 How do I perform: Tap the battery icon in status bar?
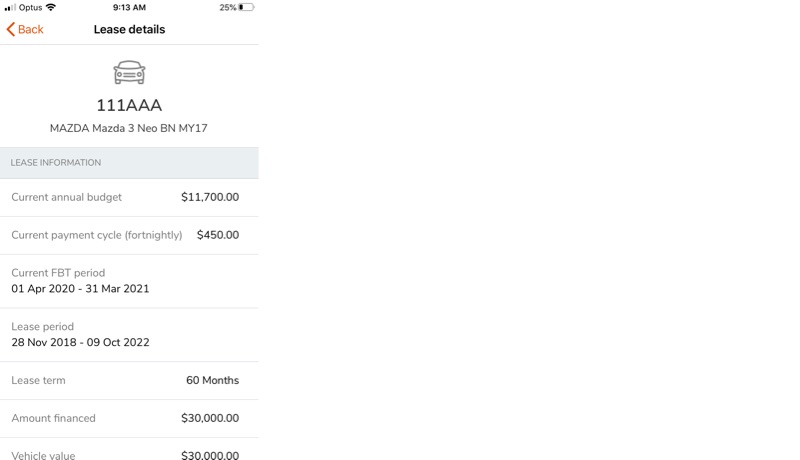click(246, 7)
